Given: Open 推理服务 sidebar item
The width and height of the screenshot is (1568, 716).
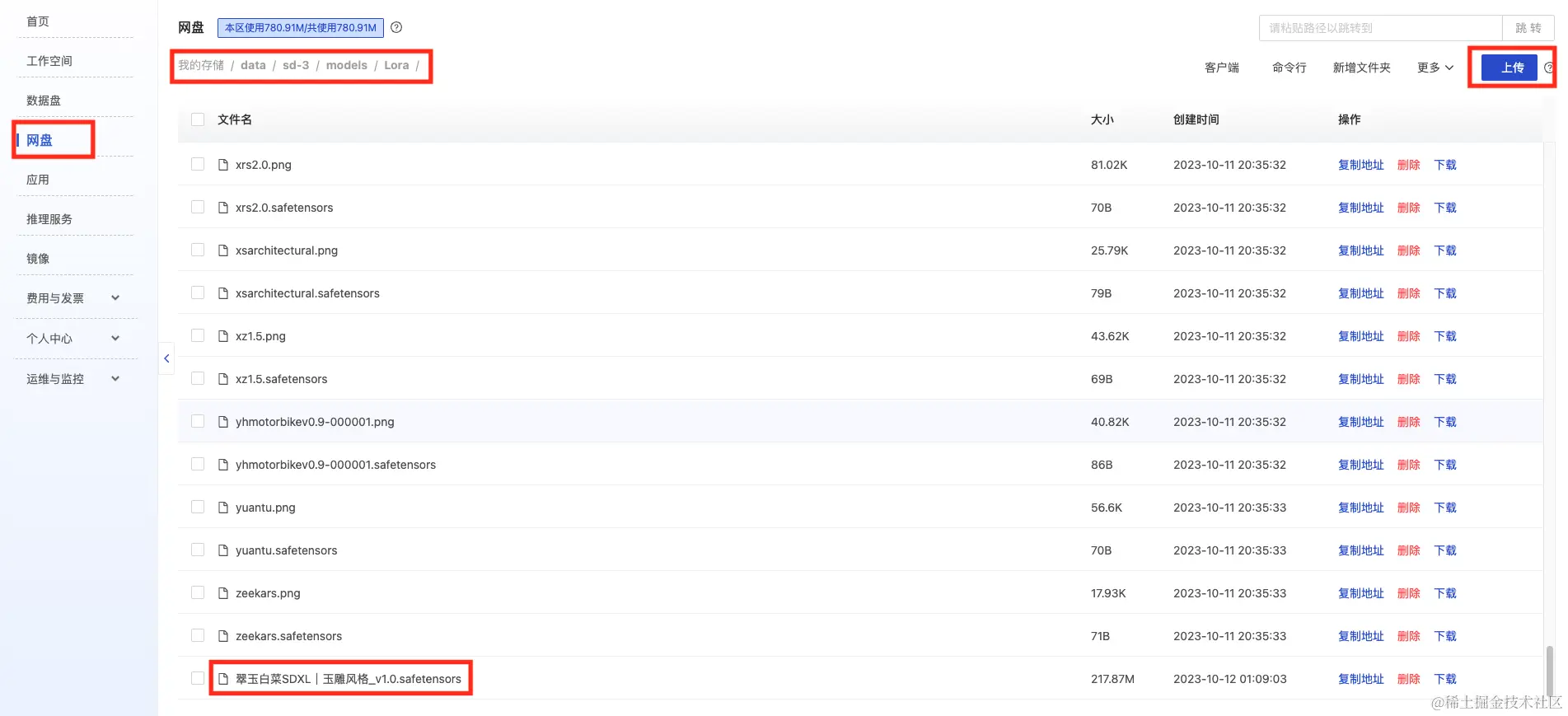Looking at the screenshot, I should (x=49, y=219).
